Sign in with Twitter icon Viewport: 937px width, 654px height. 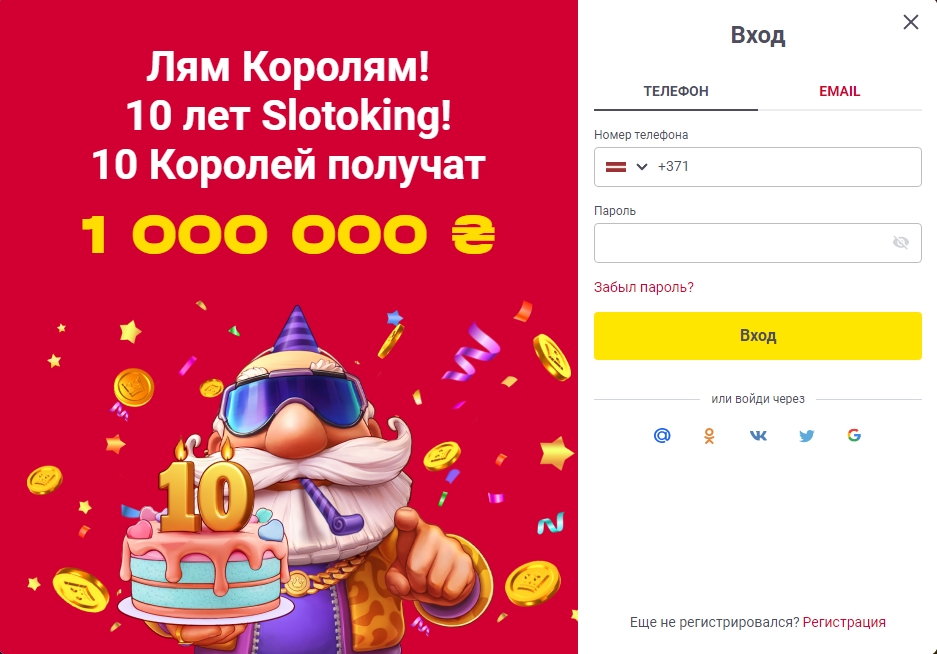tap(806, 435)
